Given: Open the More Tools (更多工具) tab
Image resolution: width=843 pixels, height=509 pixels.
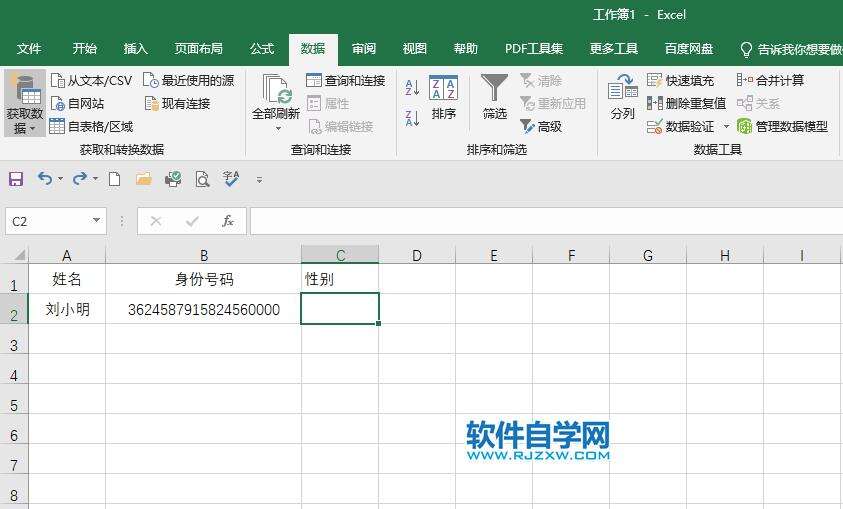Looking at the screenshot, I should (x=613, y=48).
